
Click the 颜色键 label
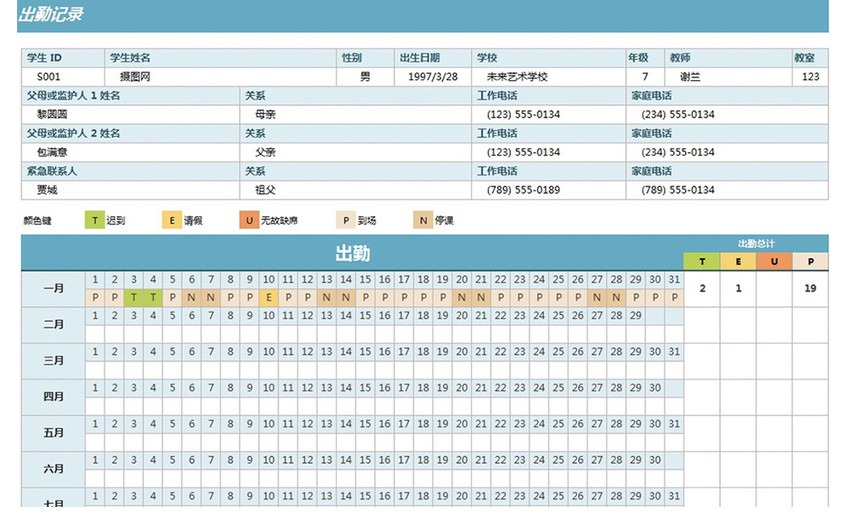pos(37,221)
